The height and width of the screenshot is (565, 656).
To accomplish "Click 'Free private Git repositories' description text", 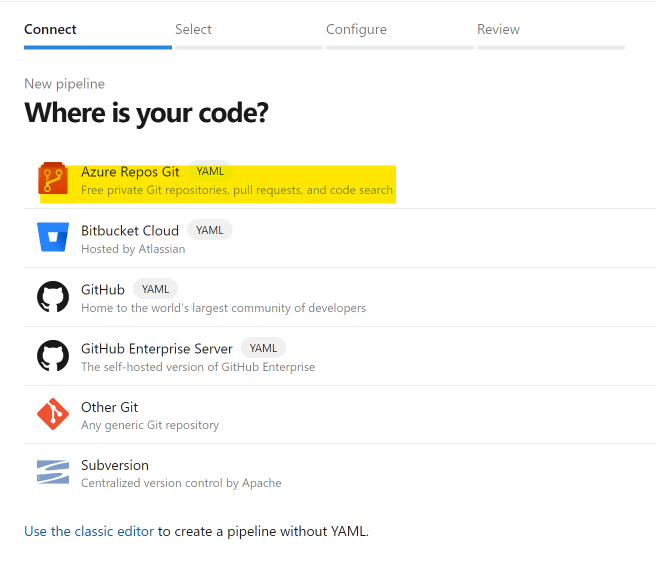I will (236, 190).
